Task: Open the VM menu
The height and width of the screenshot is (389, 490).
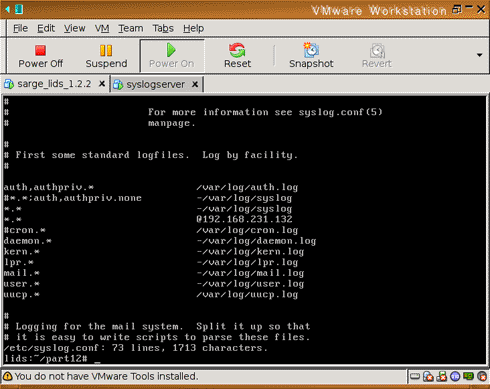Action: [x=102, y=28]
